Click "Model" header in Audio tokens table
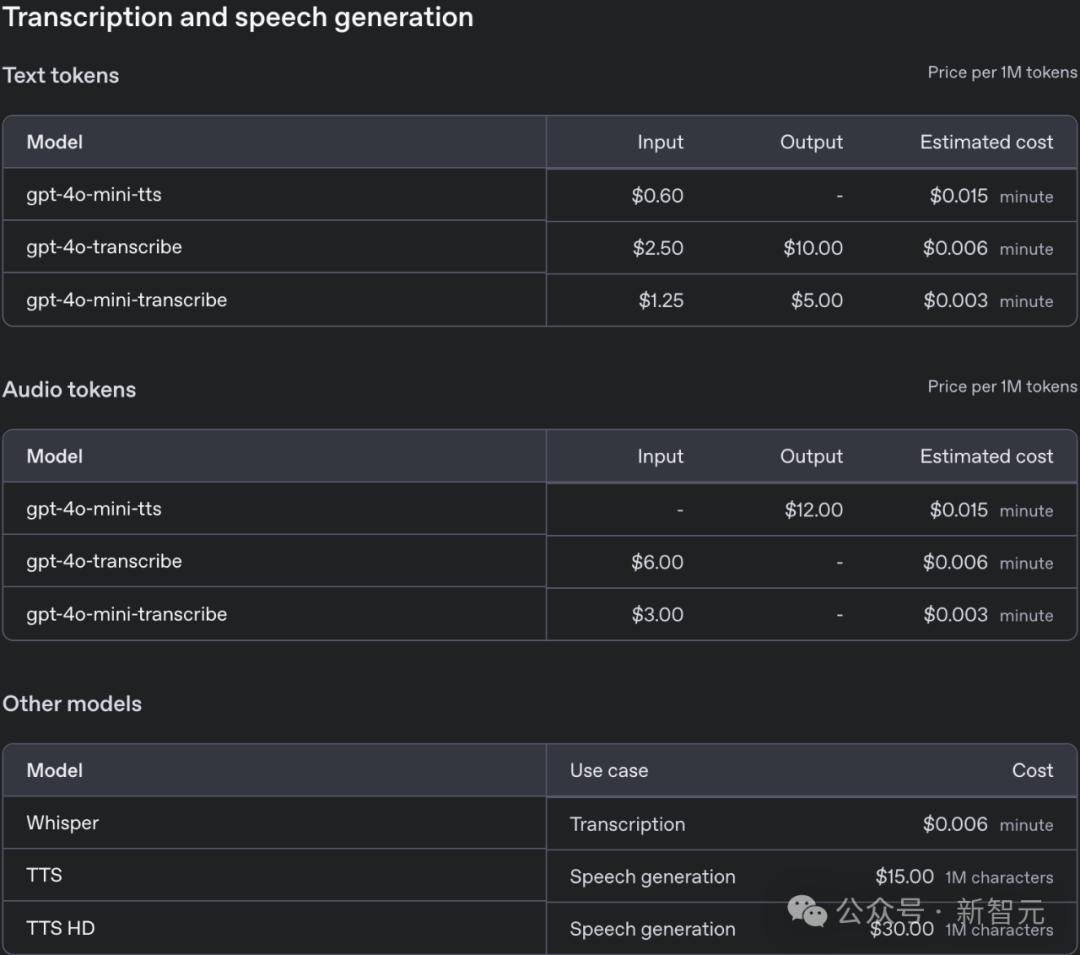Image resolution: width=1080 pixels, height=955 pixels. pyautogui.click(x=54, y=456)
